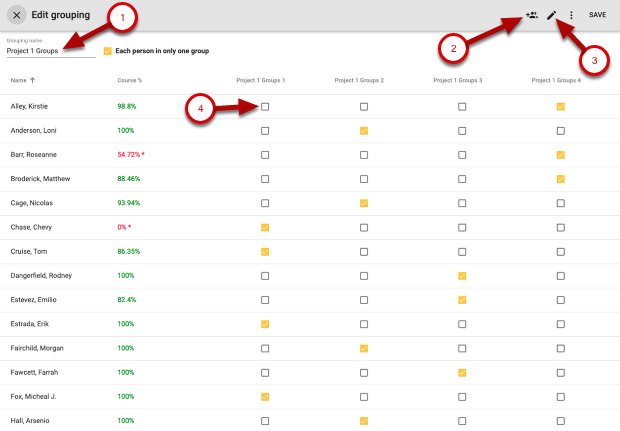This screenshot has height=431, width=620.
Task: Uncheck Groups 3 box for Dangerfield, Rodney
Action: pos(462,275)
